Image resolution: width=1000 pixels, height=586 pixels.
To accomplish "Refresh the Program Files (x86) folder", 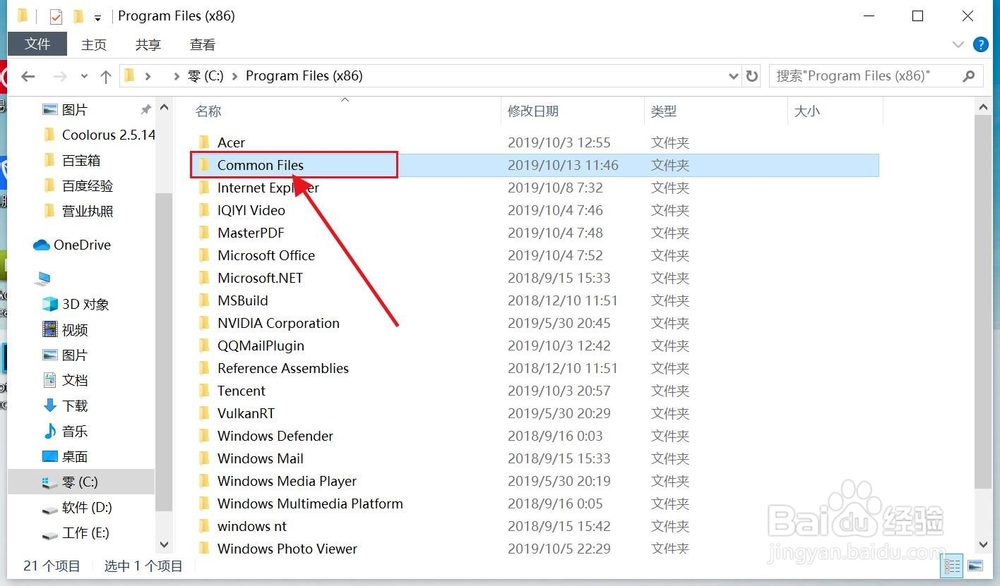I will point(752,77).
